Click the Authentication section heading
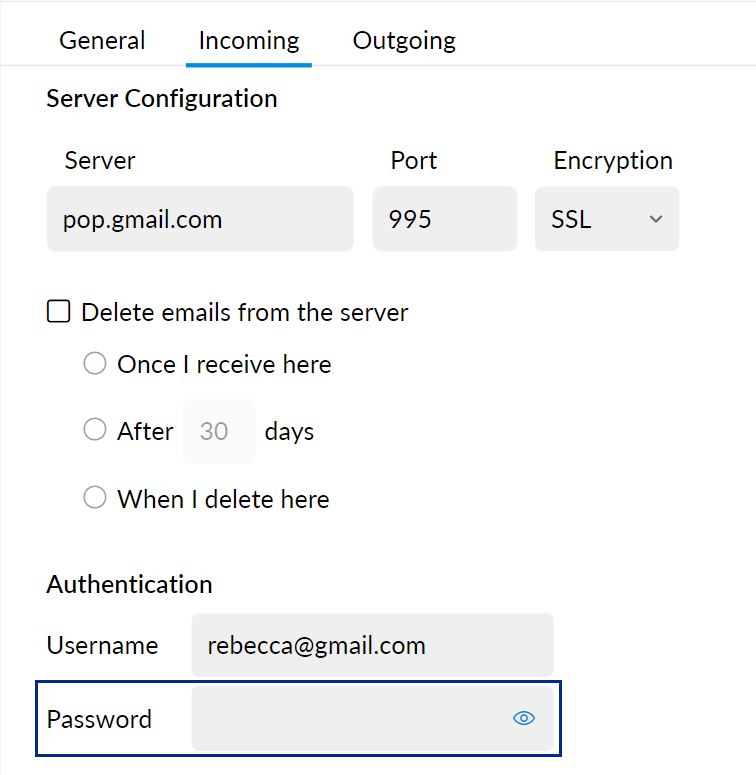 click(x=129, y=585)
